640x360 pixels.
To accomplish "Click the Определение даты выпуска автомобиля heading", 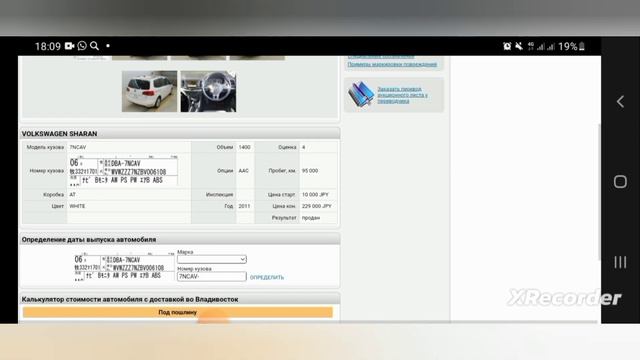I will point(89,240).
